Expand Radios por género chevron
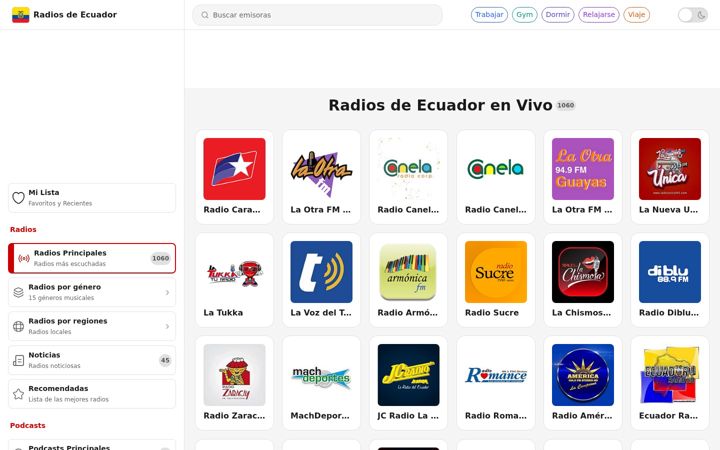Image resolution: width=720 pixels, height=450 pixels. [167, 292]
